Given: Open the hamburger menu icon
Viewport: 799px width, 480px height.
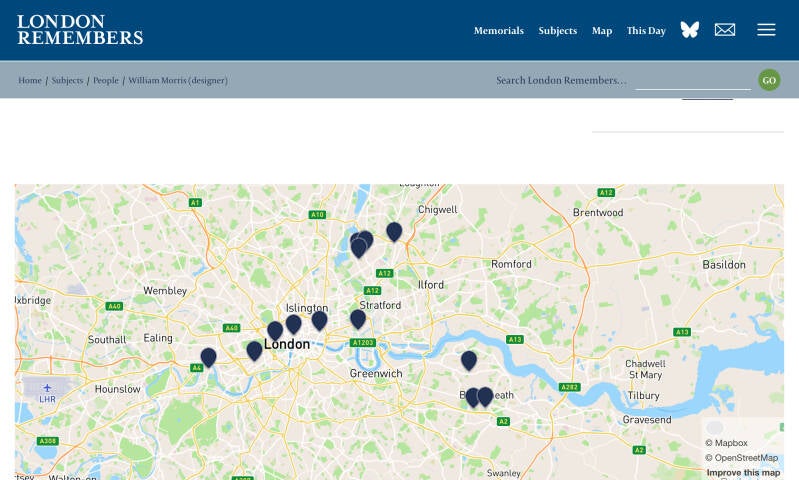Looking at the screenshot, I should coord(766,30).
